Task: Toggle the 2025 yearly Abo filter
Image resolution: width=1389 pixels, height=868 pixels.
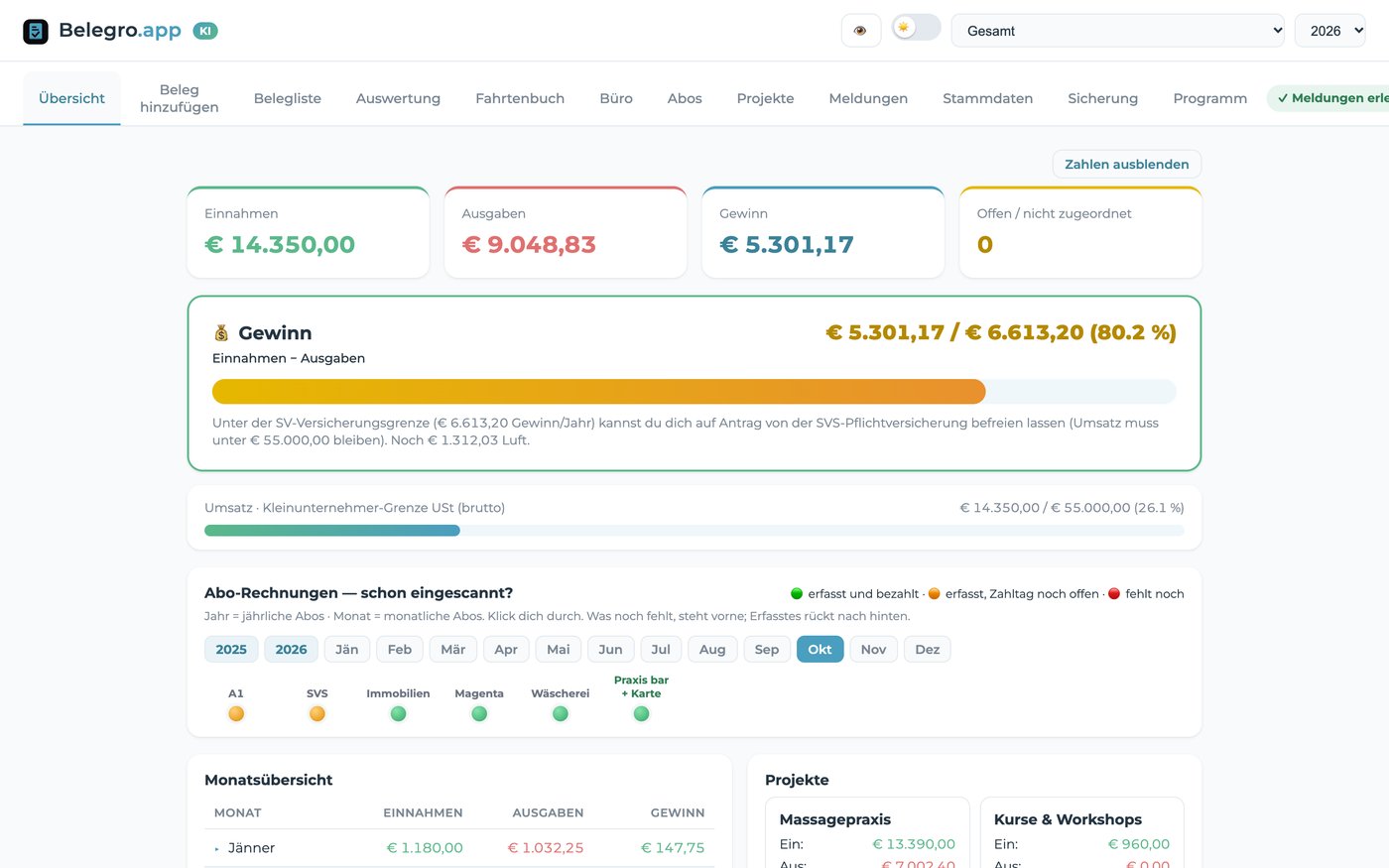Action: point(231,649)
